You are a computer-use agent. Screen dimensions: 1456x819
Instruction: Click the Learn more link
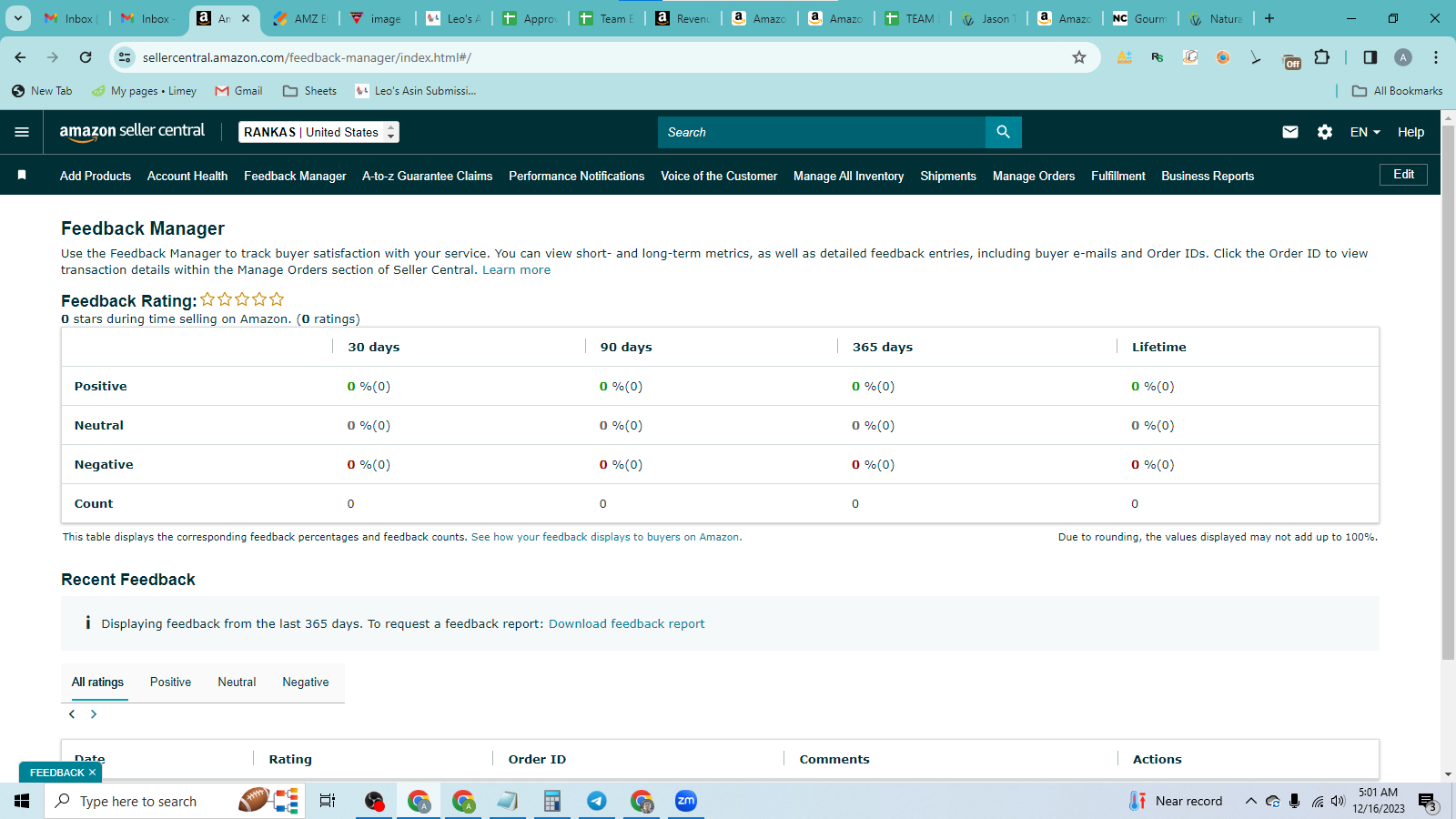coord(516,269)
